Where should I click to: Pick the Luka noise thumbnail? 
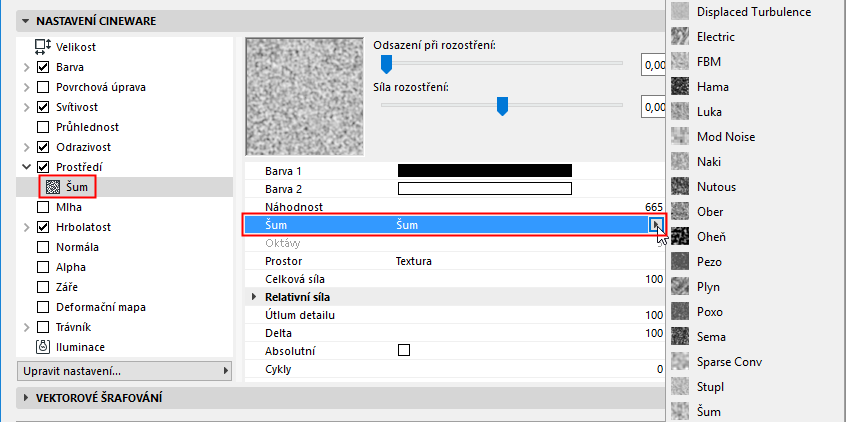680,112
